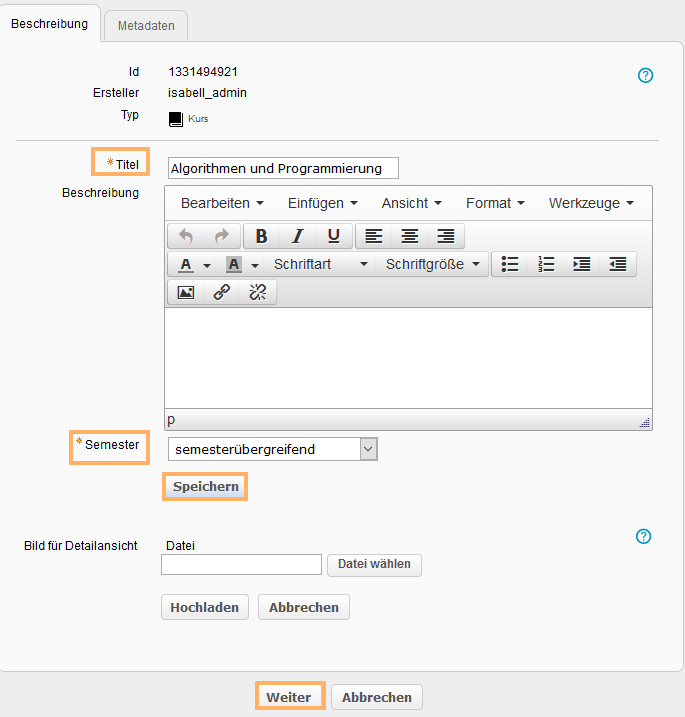Open the Schriftgröße font size dropdown
The width and height of the screenshot is (685, 717).
(434, 264)
